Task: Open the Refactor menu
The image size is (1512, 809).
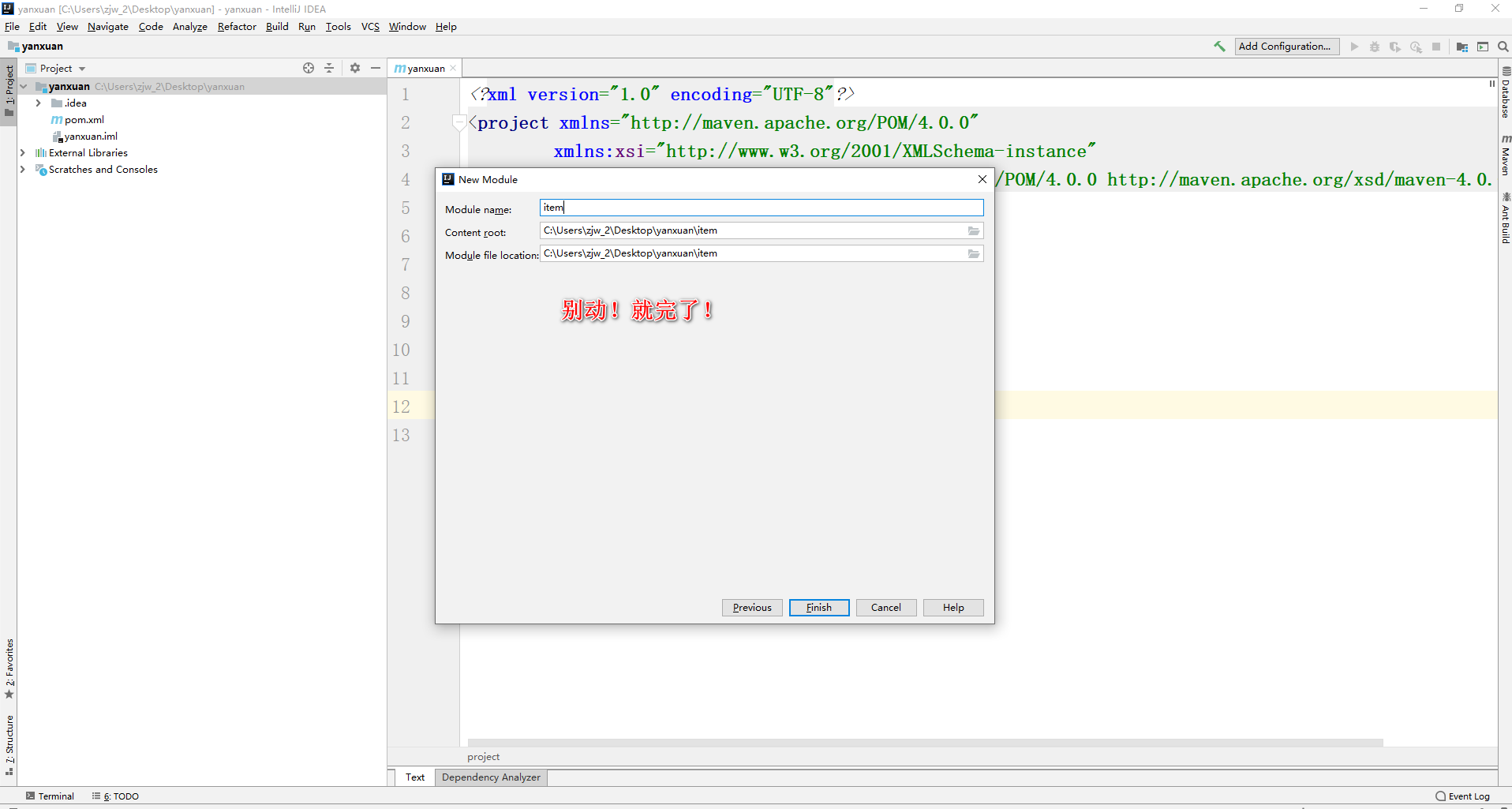Action: [237, 27]
